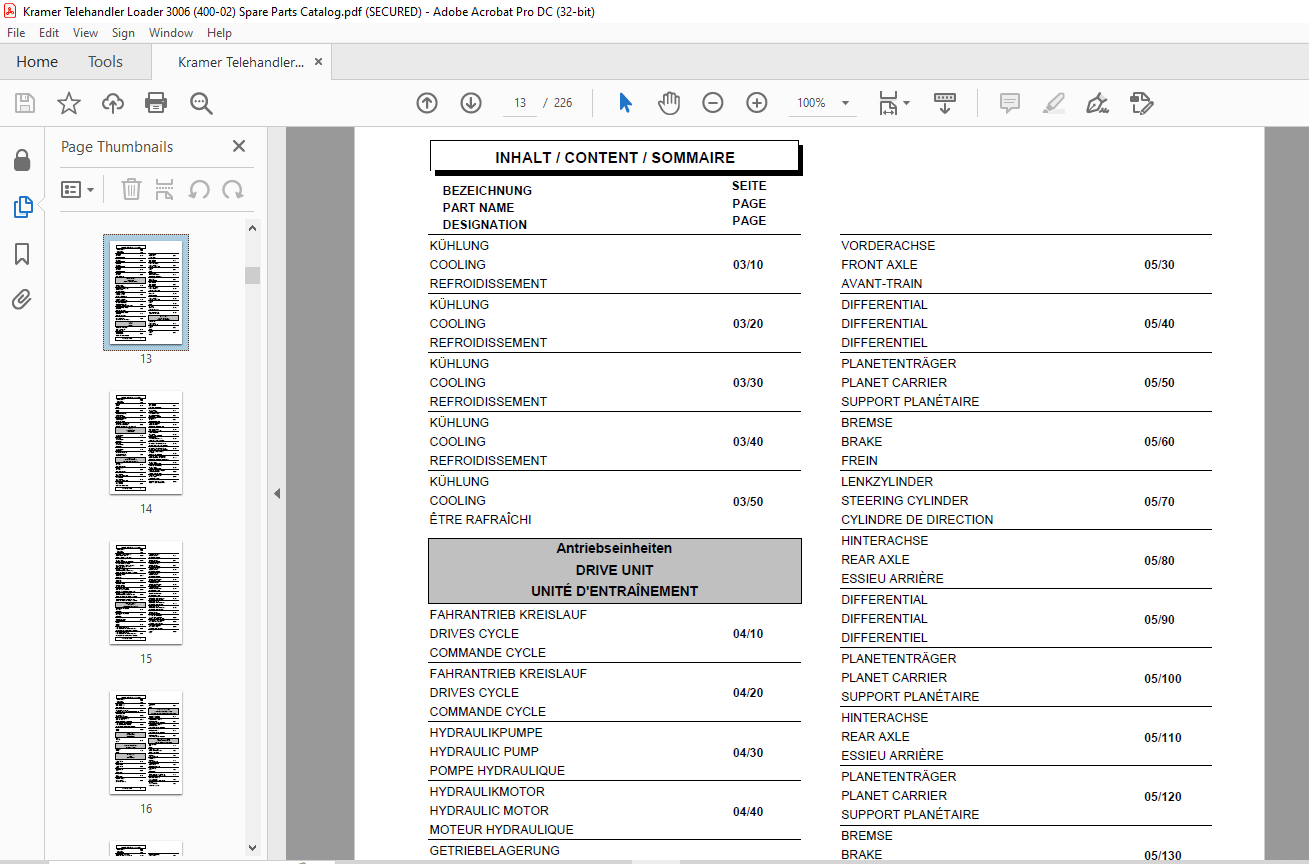Screen dimensions: 1309x864
Task: Bookmark the document with the star icon
Action: (x=68, y=103)
